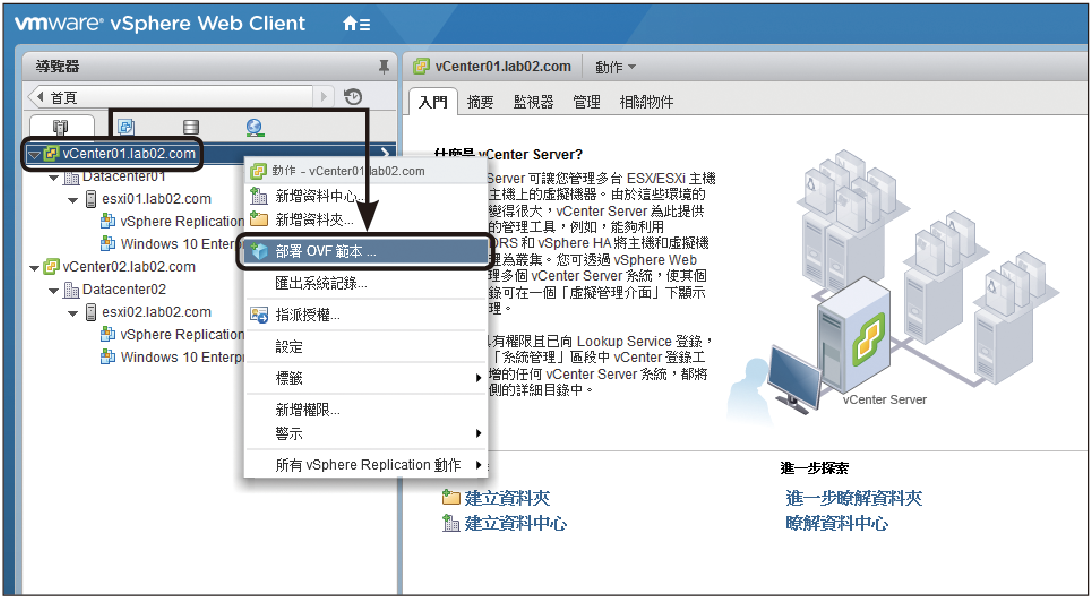Select the Hosts and Clusters inventory tab

pyautogui.click(x=61, y=127)
